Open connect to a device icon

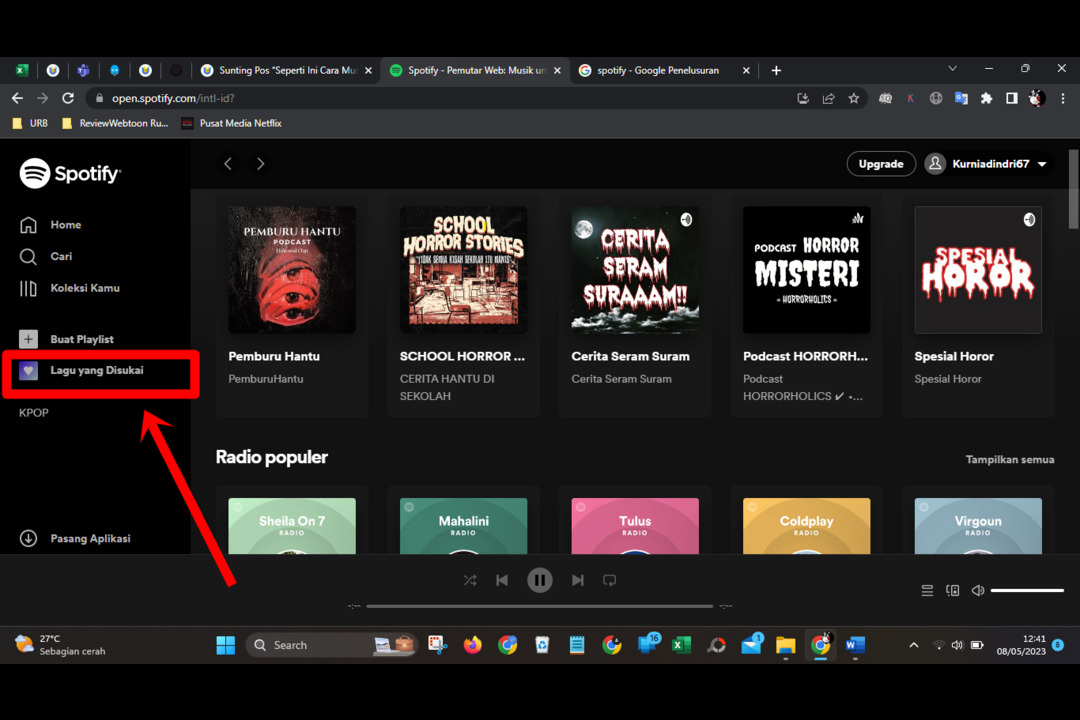point(953,591)
